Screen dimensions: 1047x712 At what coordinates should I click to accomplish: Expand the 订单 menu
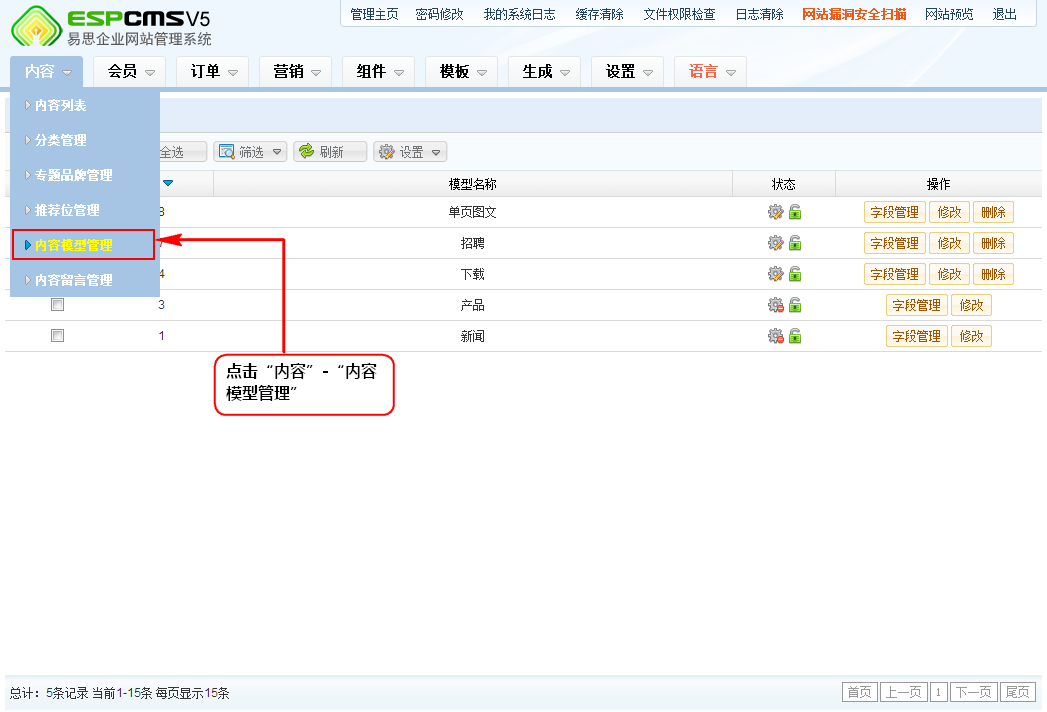(212, 71)
